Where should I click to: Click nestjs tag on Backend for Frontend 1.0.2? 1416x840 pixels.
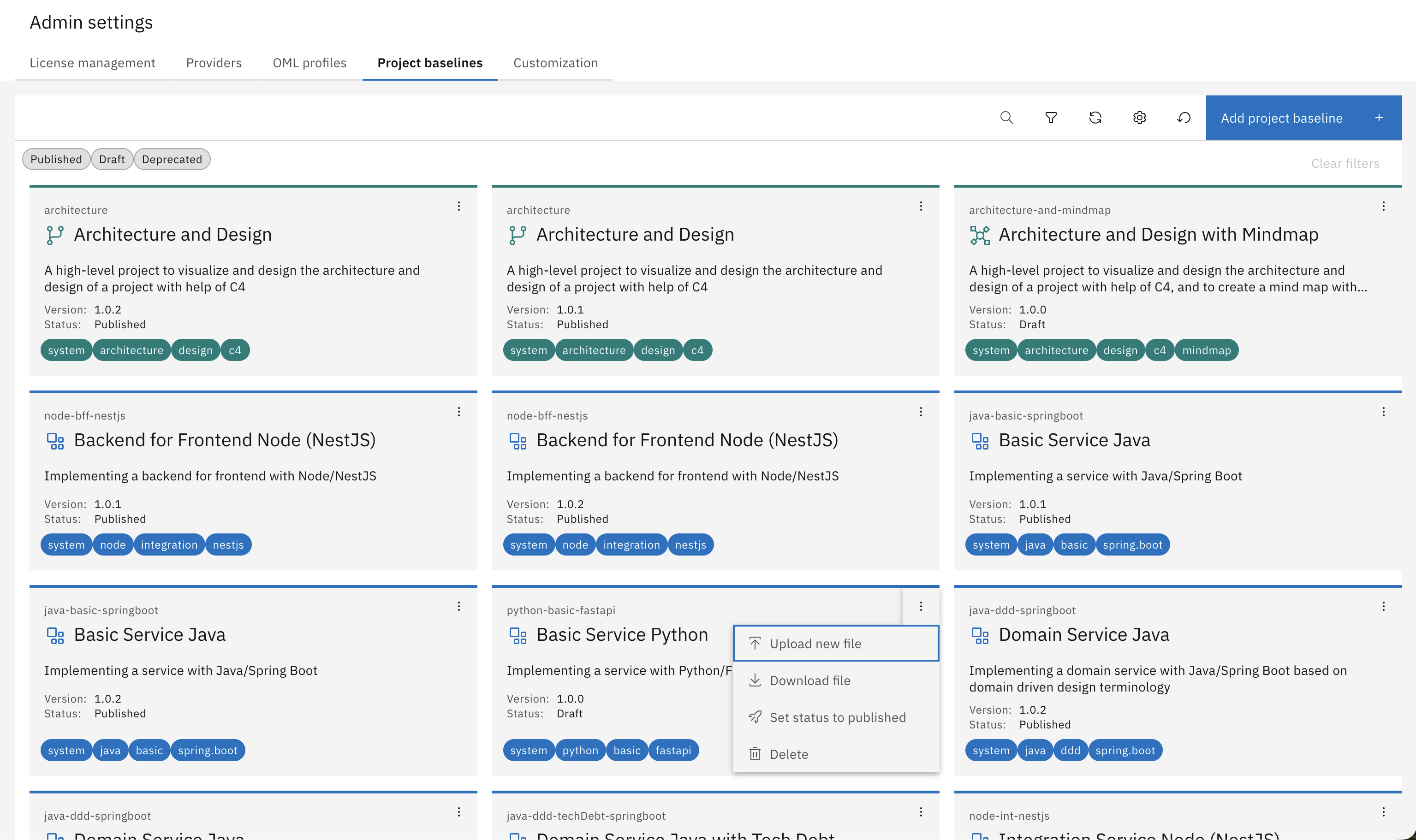point(691,545)
